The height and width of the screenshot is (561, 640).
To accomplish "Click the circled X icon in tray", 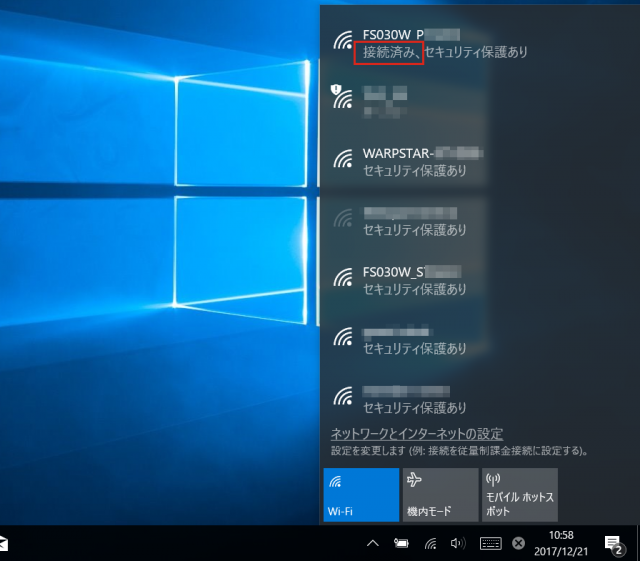I will click(x=518, y=544).
